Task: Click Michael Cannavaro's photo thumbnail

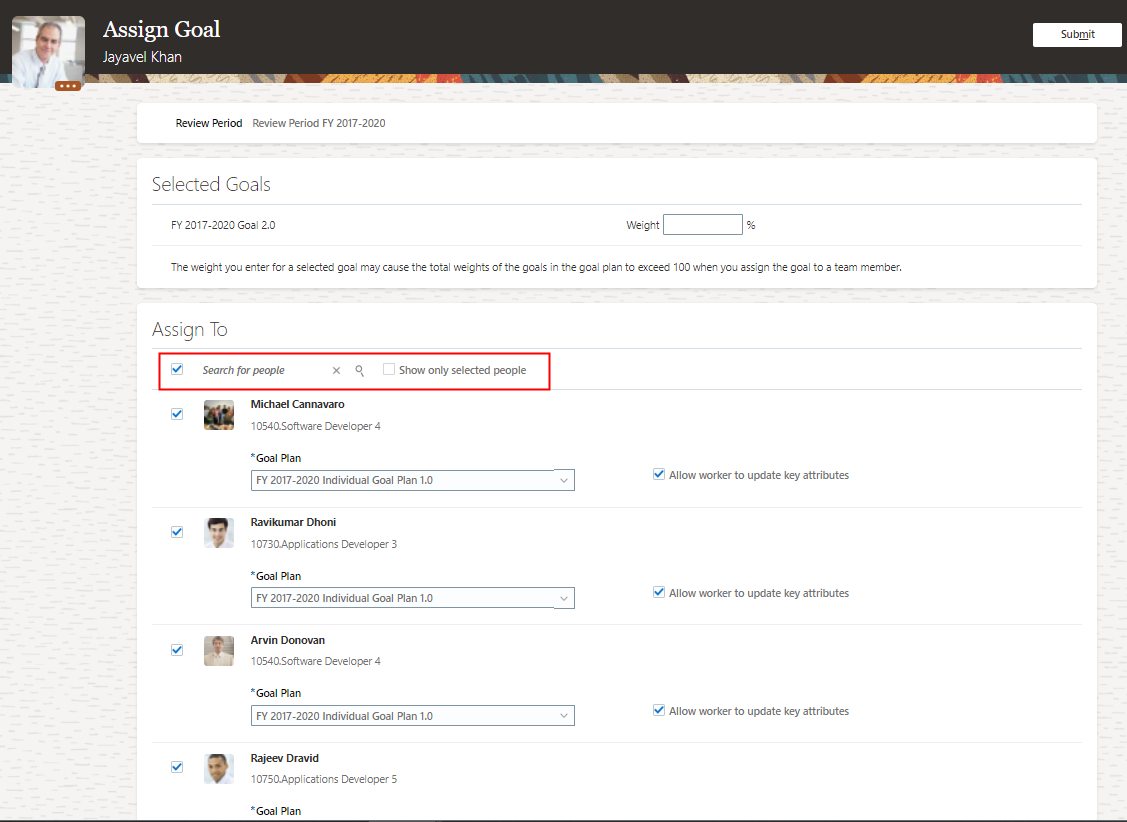Action: tap(218, 415)
